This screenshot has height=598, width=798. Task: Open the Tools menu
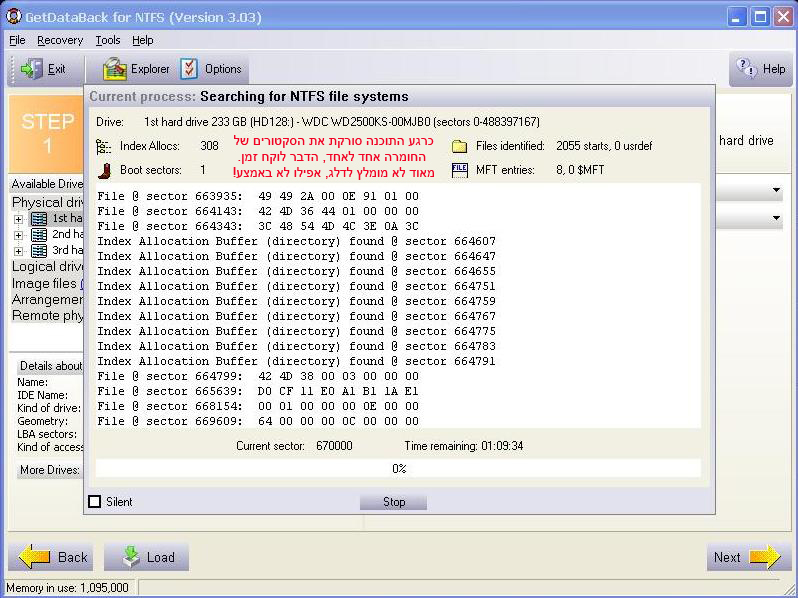coord(108,40)
